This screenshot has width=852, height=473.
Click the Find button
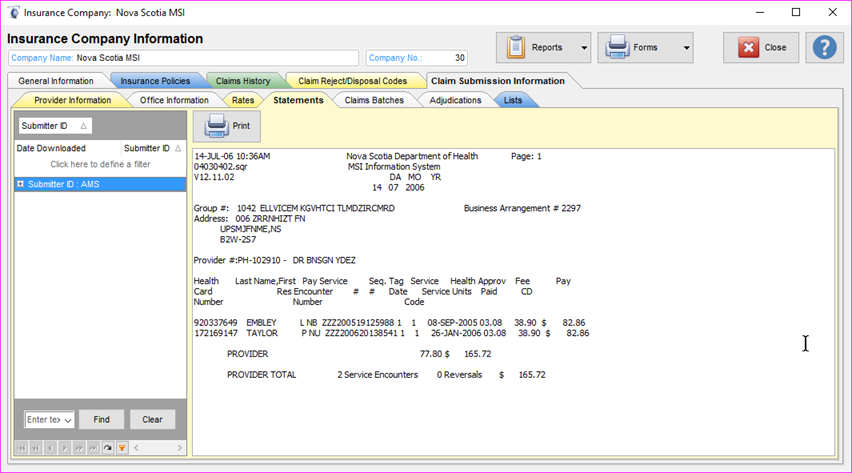[101, 420]
